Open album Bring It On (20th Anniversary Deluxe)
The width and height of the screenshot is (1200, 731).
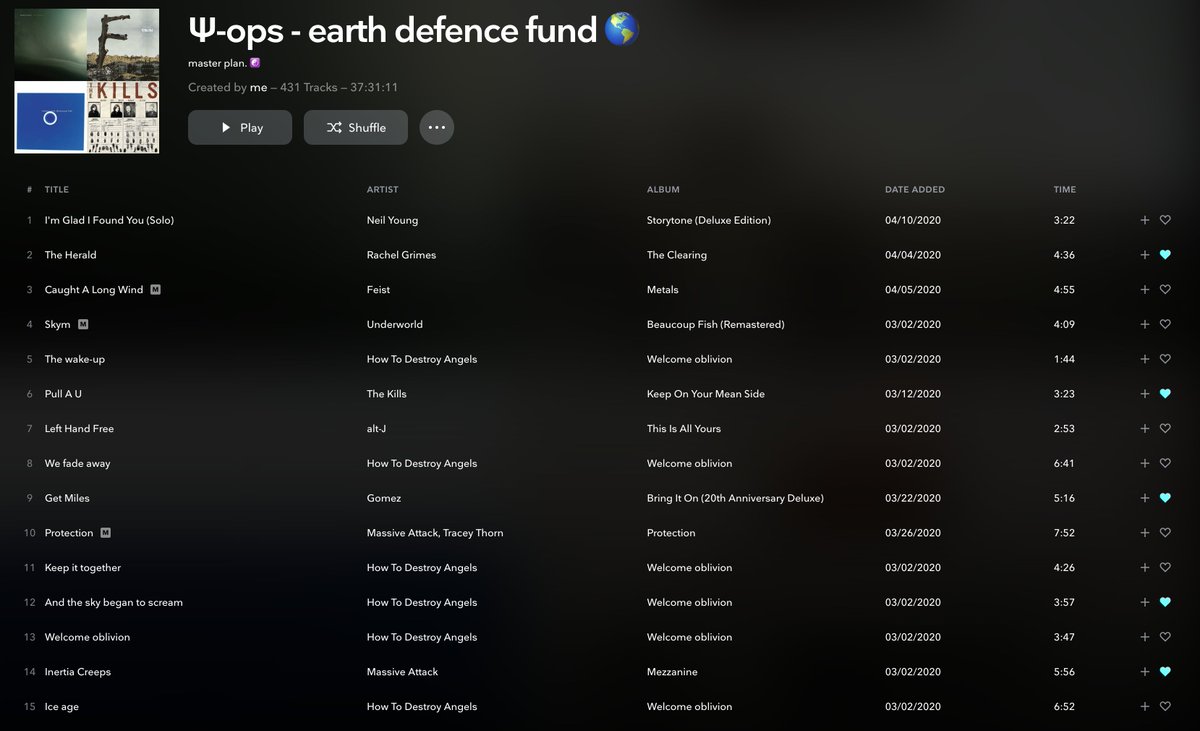click(x=735, y=498)
